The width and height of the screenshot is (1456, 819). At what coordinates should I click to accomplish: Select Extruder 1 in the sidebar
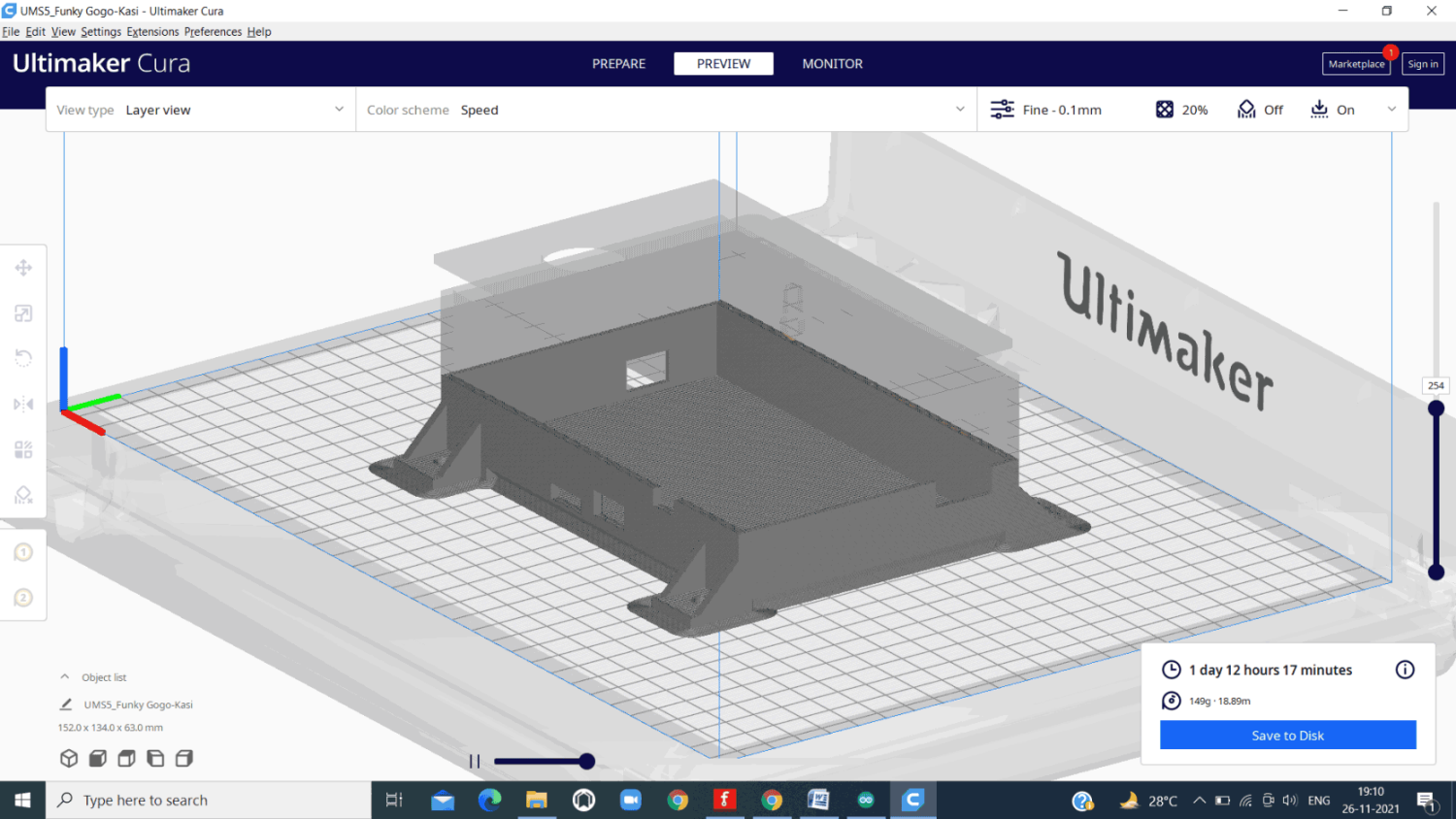[23, 551]
